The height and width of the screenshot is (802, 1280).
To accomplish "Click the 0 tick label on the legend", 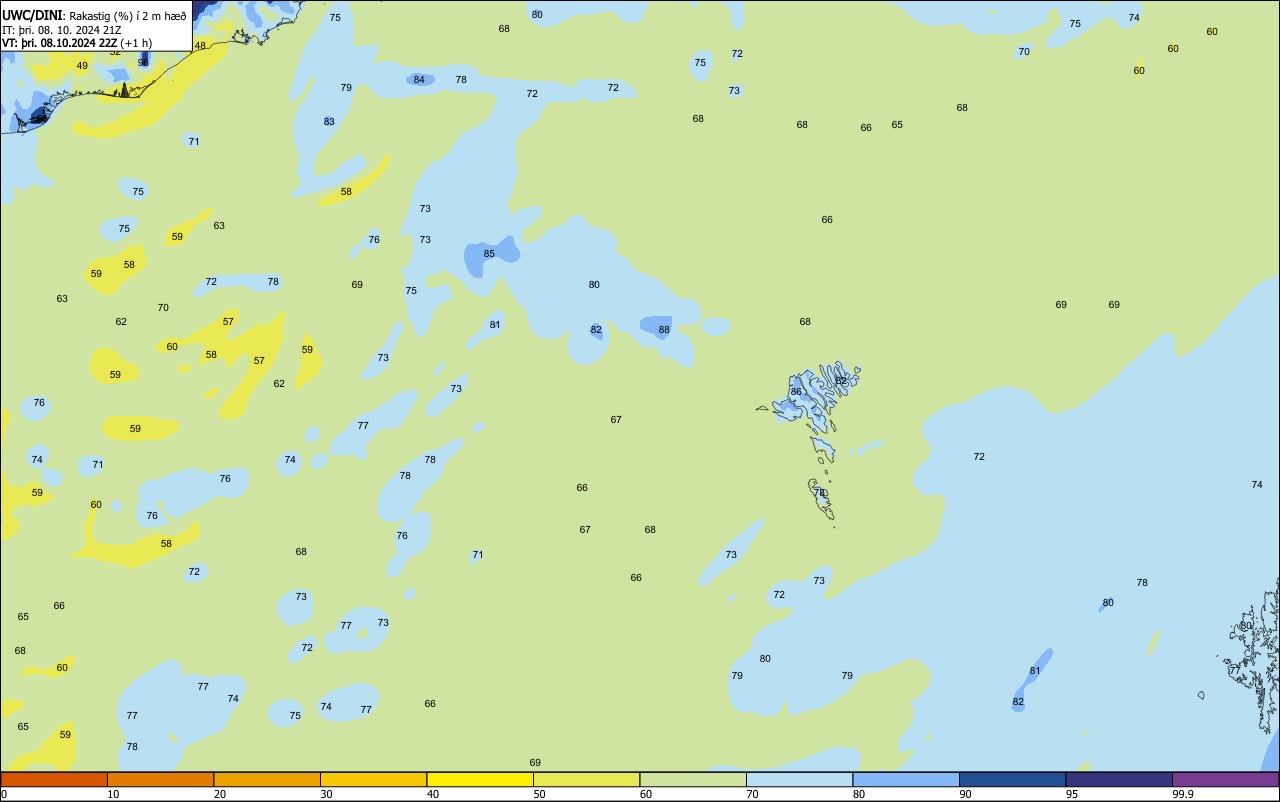I will point(4,794).
